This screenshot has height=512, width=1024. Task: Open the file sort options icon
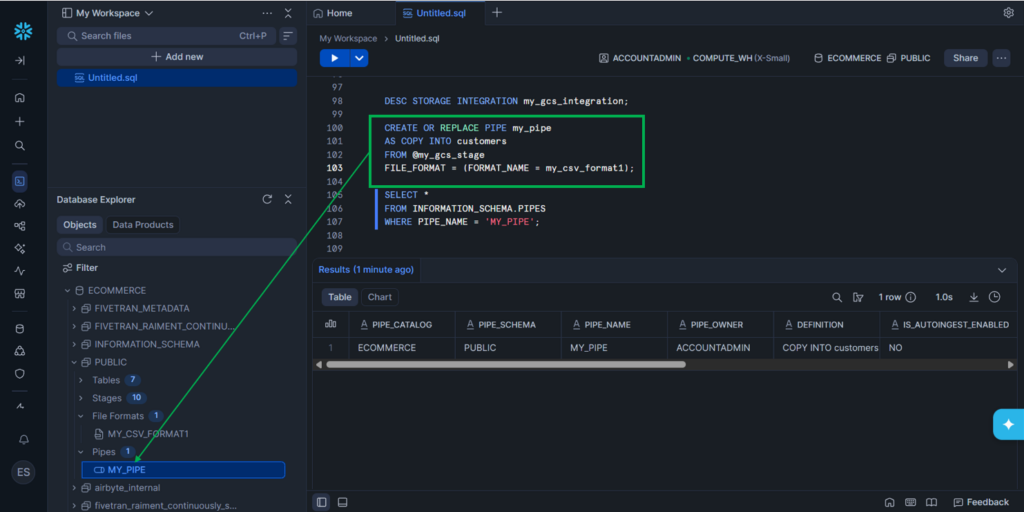point(288,36)
